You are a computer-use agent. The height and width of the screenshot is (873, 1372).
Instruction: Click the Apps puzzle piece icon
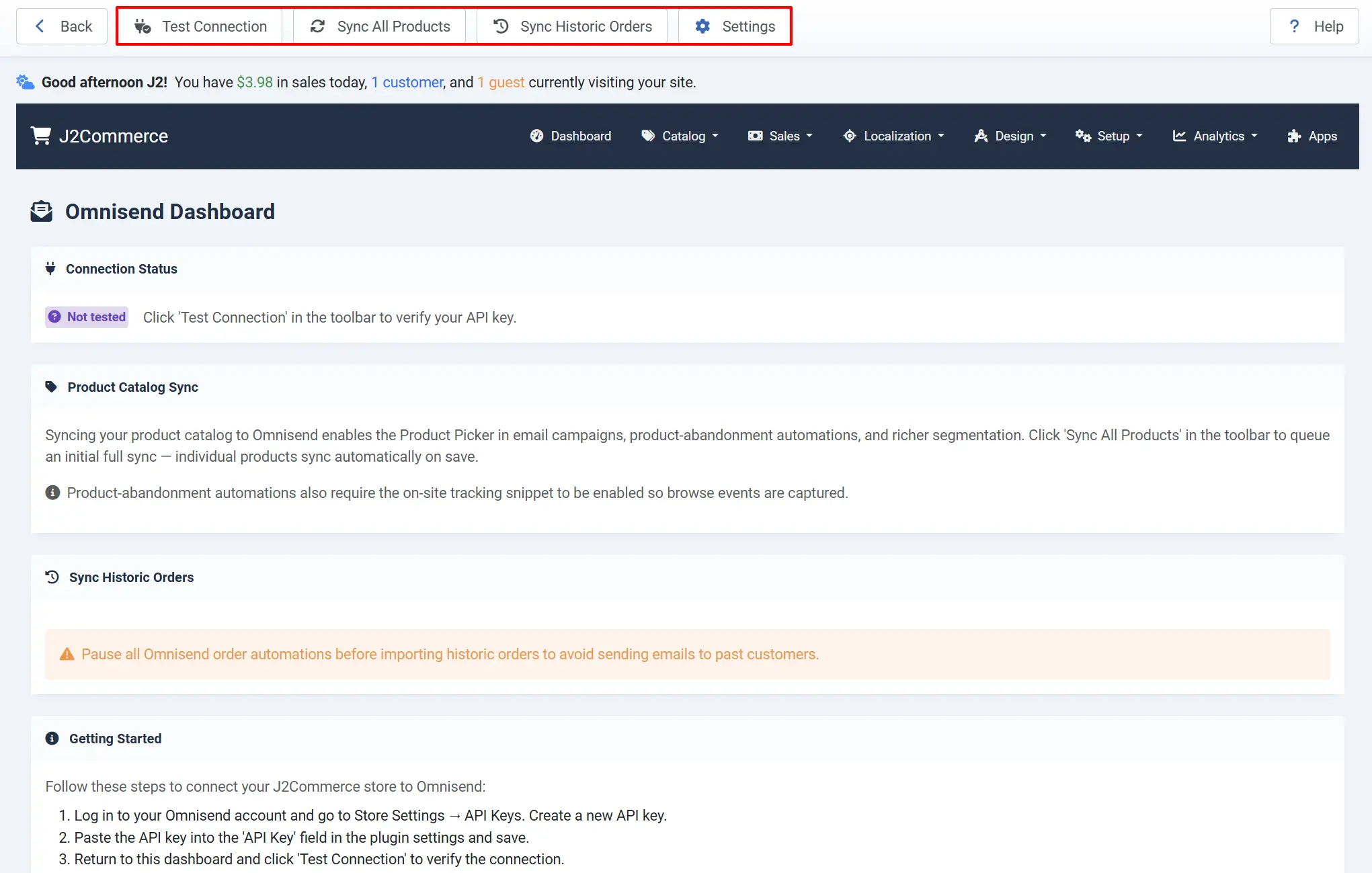click(1294, 136)
